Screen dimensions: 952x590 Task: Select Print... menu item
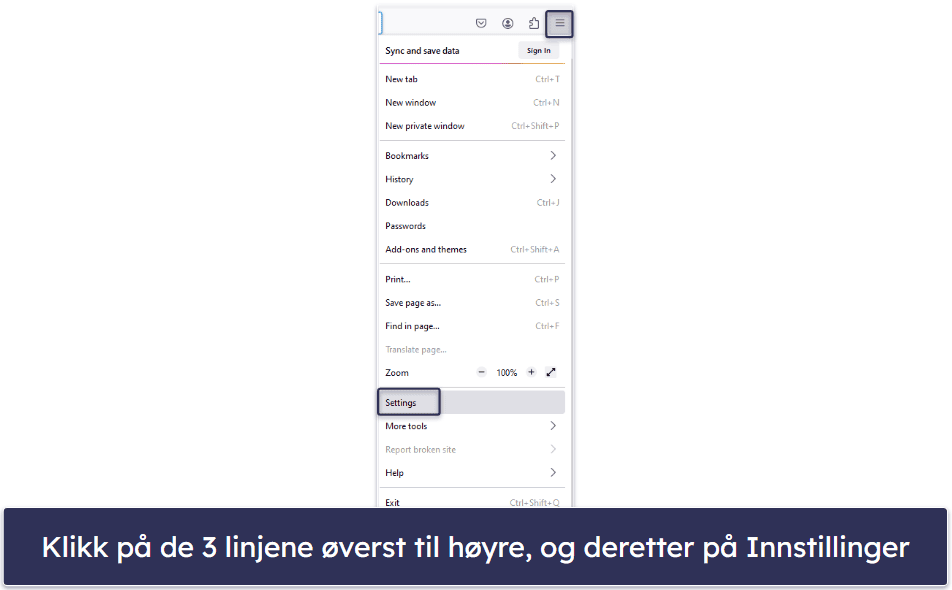click(x=472, y=279)
